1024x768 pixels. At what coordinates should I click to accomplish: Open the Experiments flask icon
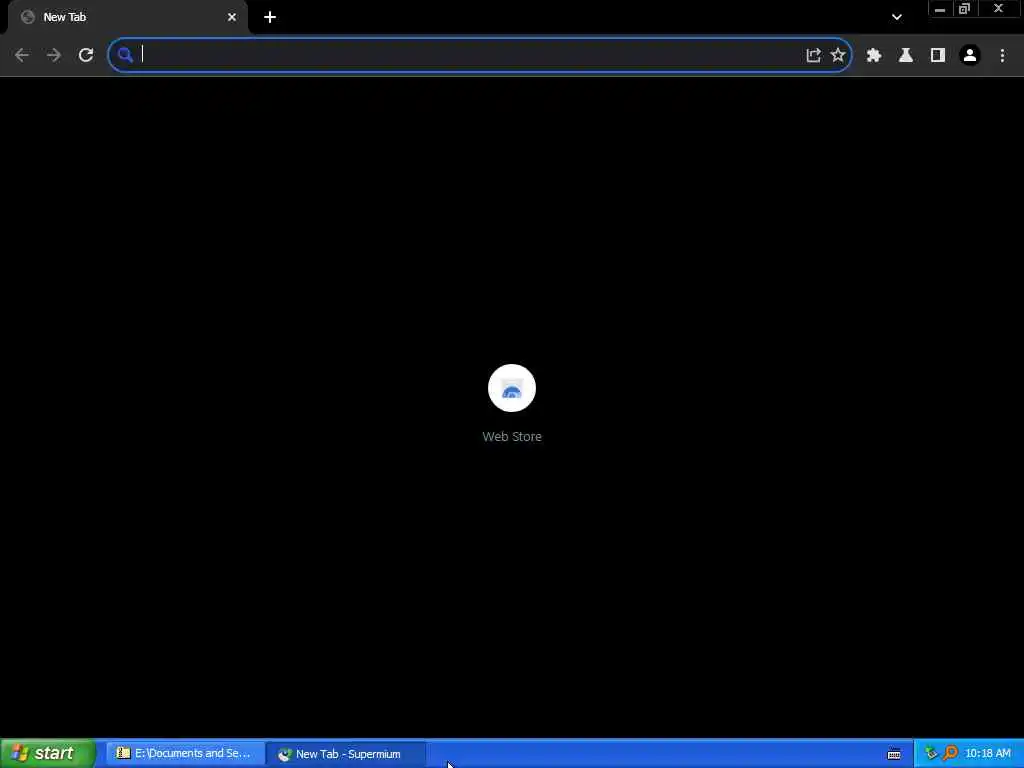[906, 56]
